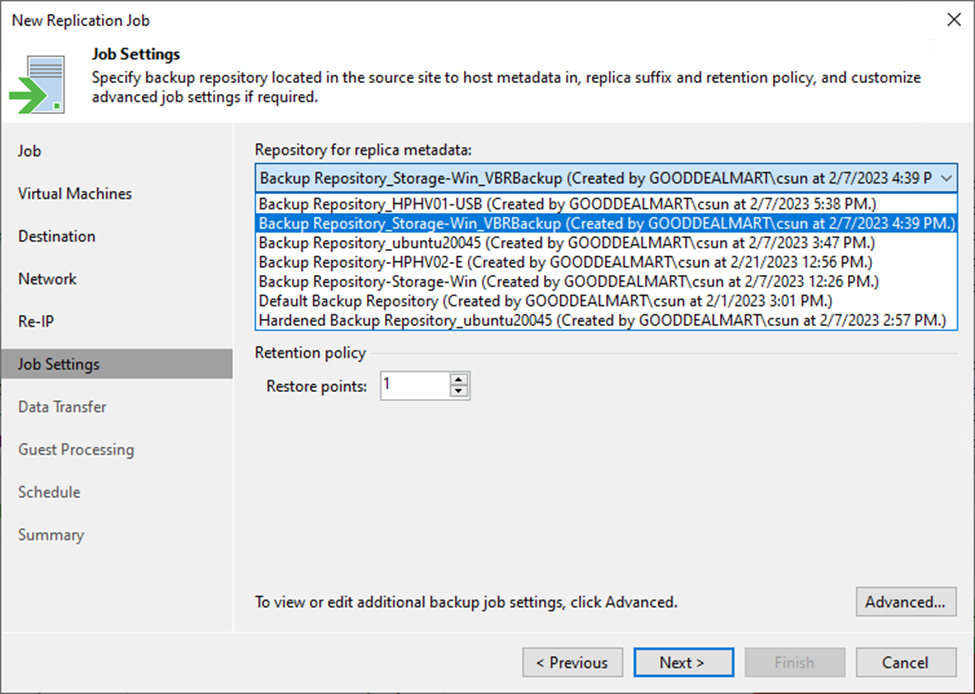
Task: View the Summary step
Action: coord(51,535)
